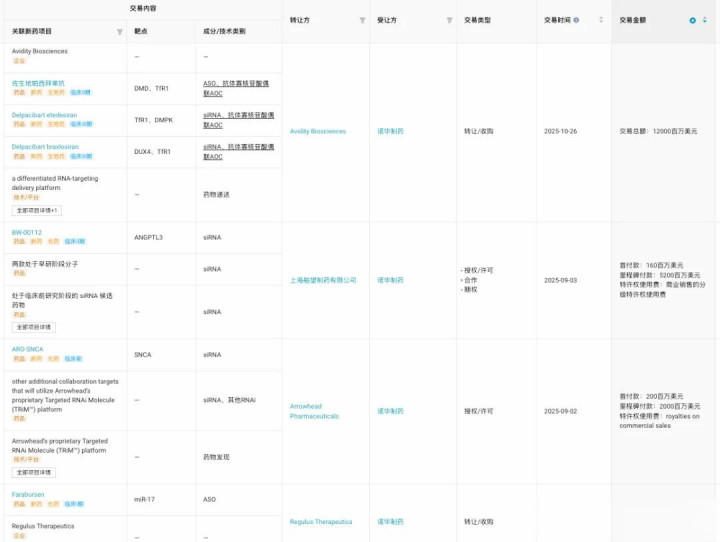Click deal date 2025-10-26
The width and height of the screenshot is (720, 542).
click(x=560, y=131)
